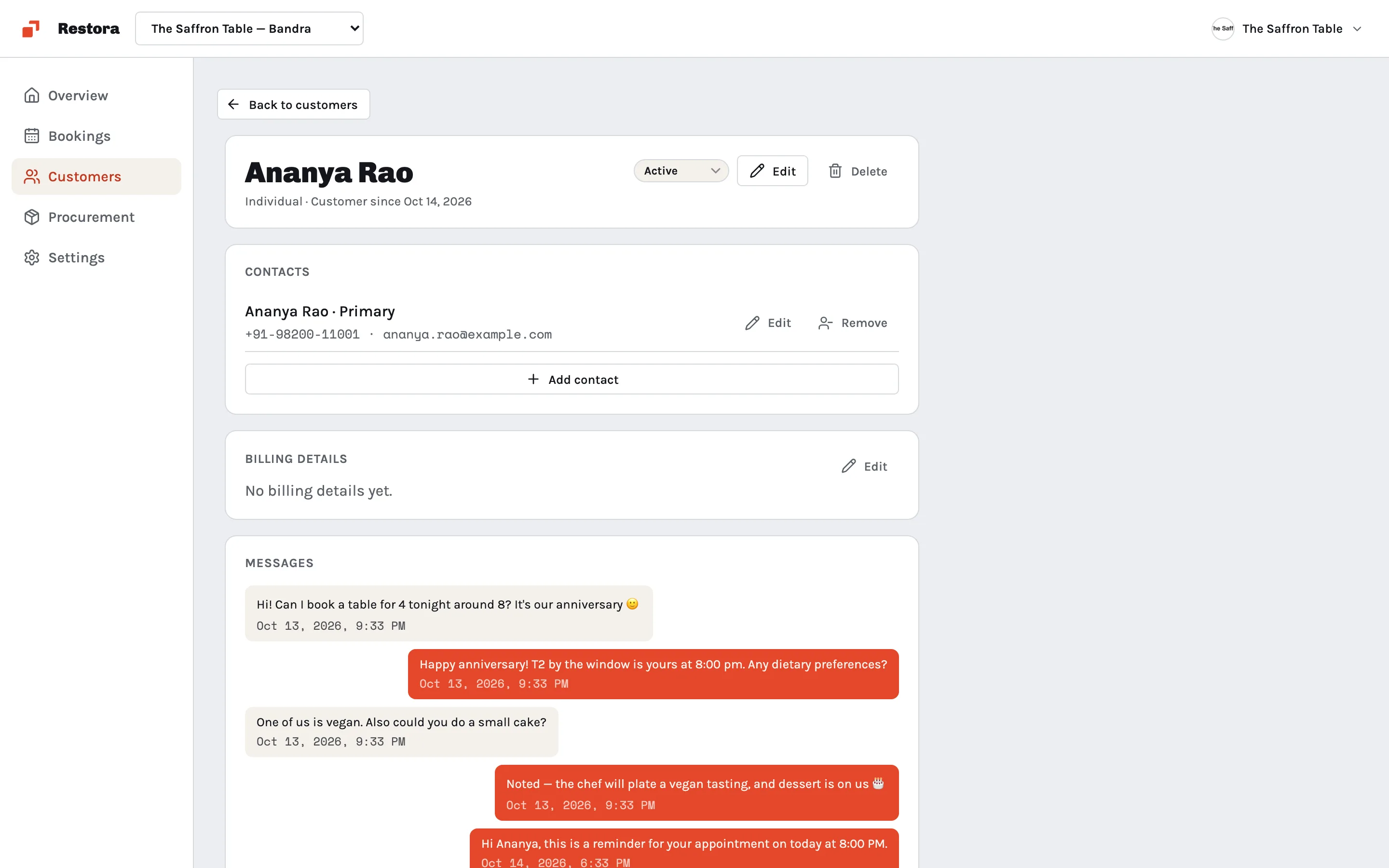Click the Settings gear icon
The image size is (1389, 868).
pos(31,258)
